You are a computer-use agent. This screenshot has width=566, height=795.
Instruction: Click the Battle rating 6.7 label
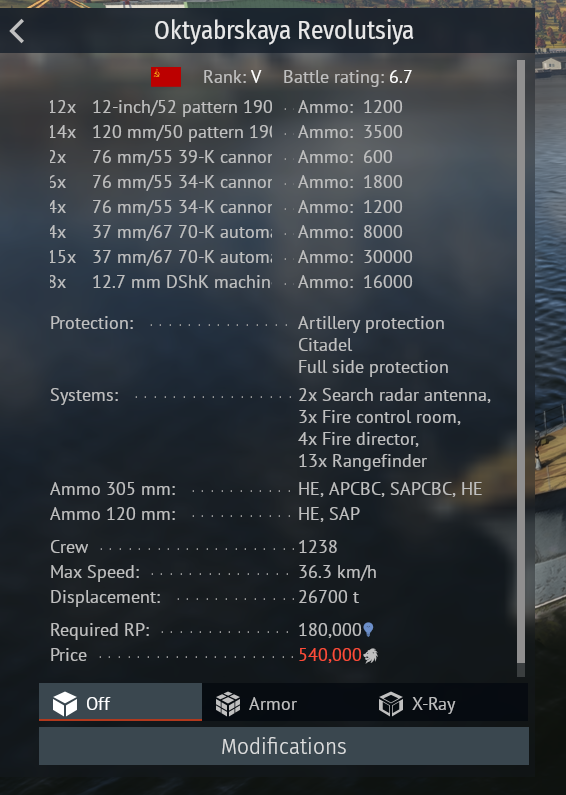pos(347,77)
